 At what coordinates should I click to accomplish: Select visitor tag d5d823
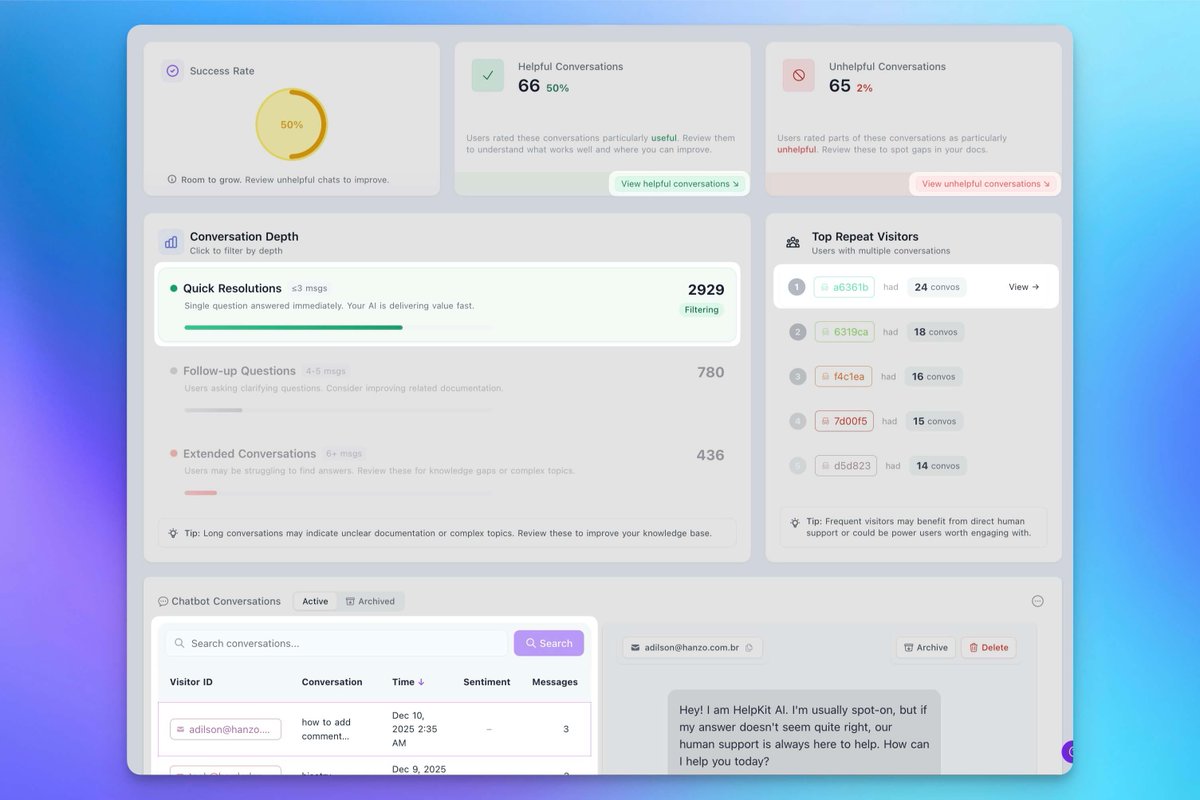click(x=845, y=466)
